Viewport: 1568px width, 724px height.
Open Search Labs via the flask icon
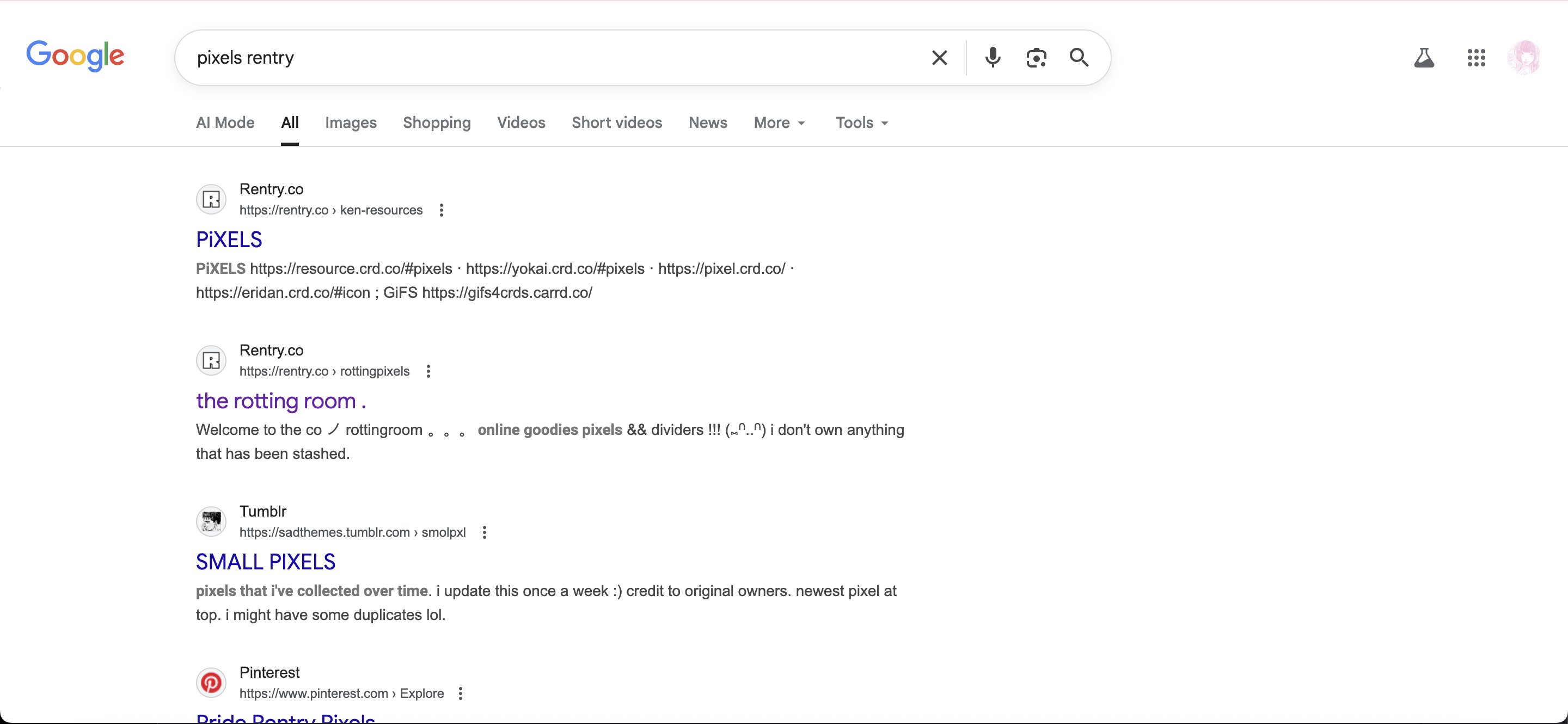(1424, 57)
